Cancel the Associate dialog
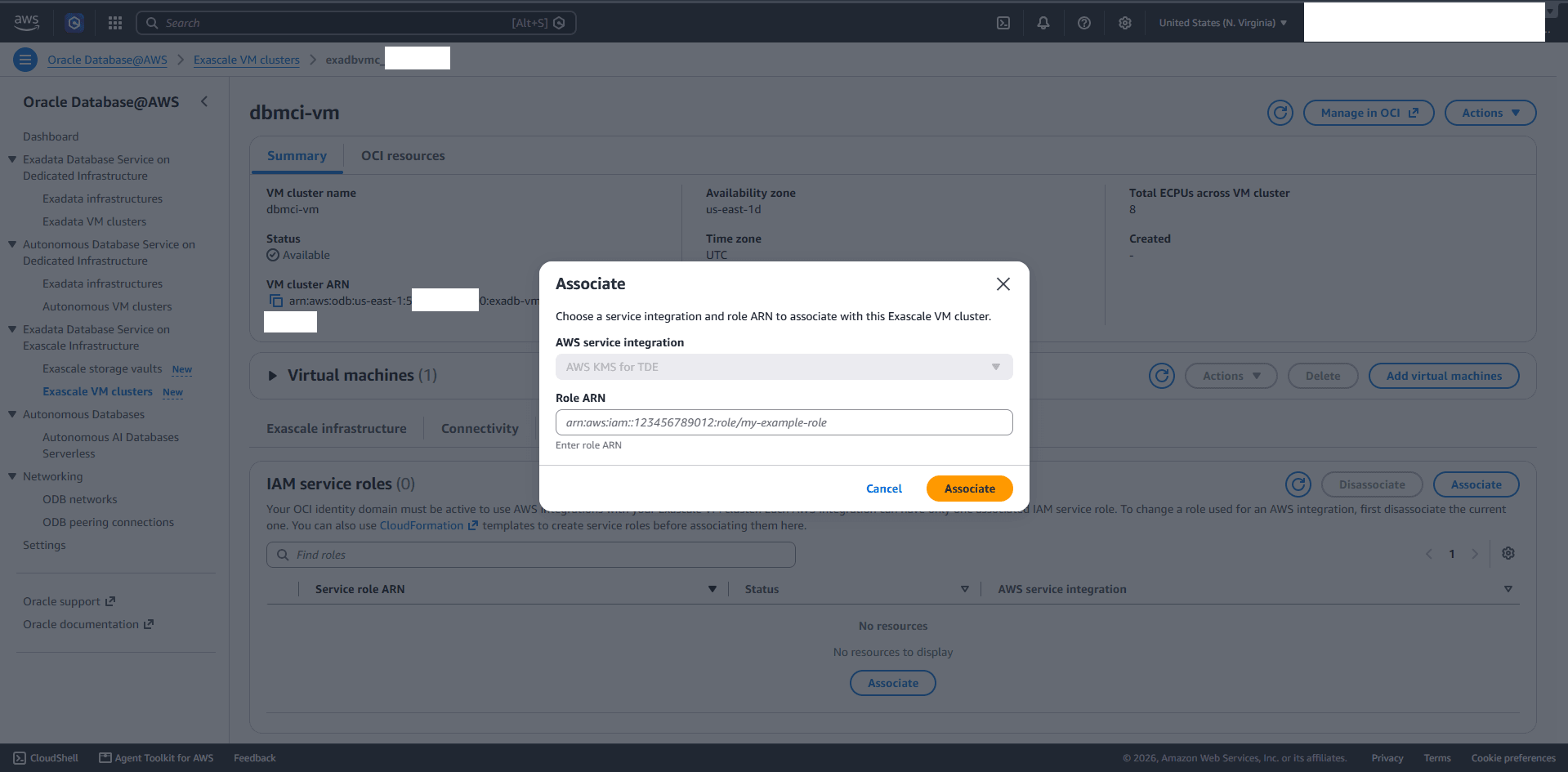The height and width of the screenshot is (772, 1568). [x=884, y=489]
